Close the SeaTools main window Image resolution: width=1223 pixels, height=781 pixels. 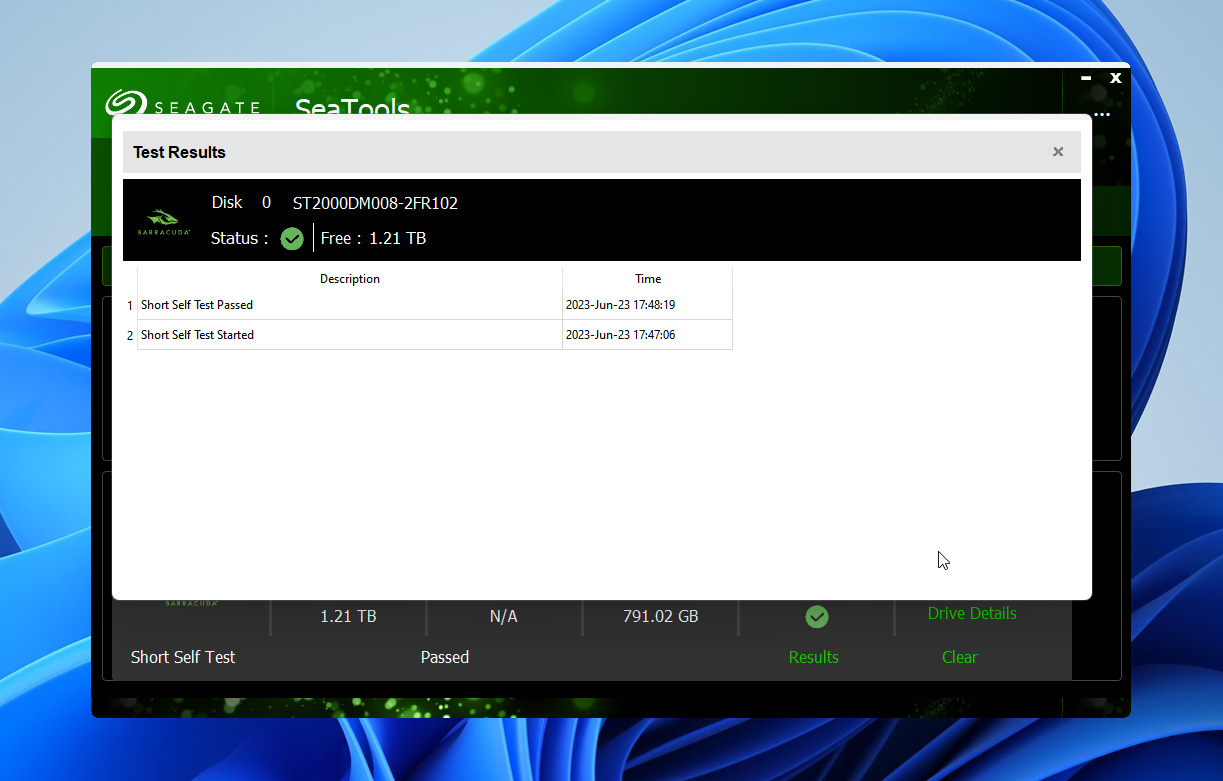pyautogui.click(x=1116, y=78)
